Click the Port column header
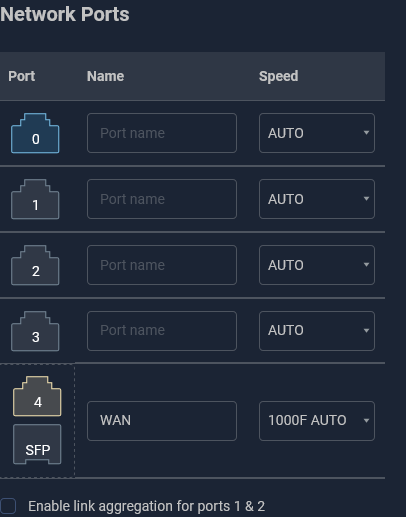The image size is (406, 517). click(22, 76)
